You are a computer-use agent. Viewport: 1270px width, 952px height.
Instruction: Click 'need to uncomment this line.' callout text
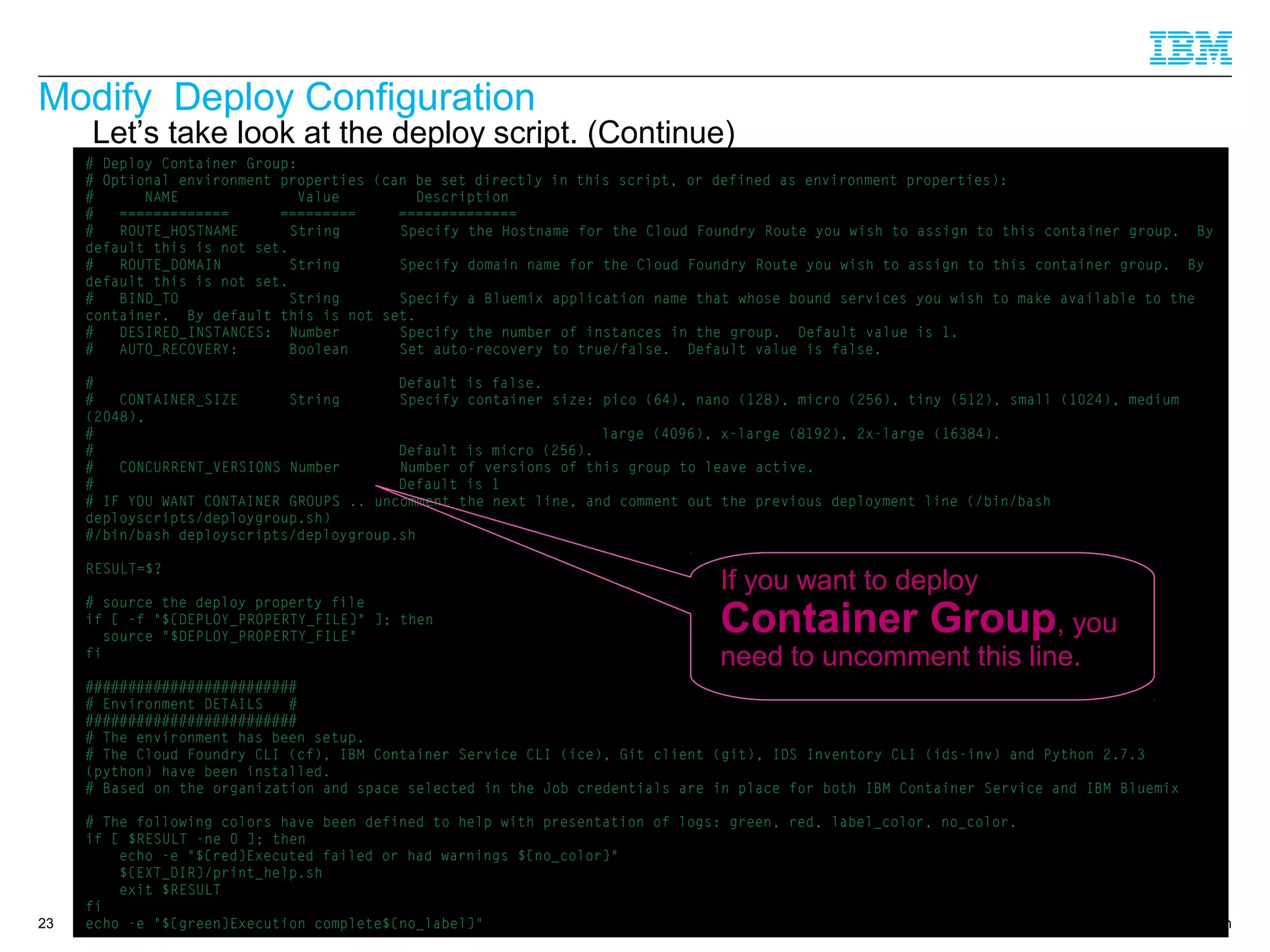pyautogui.click(x=900, y=656)
